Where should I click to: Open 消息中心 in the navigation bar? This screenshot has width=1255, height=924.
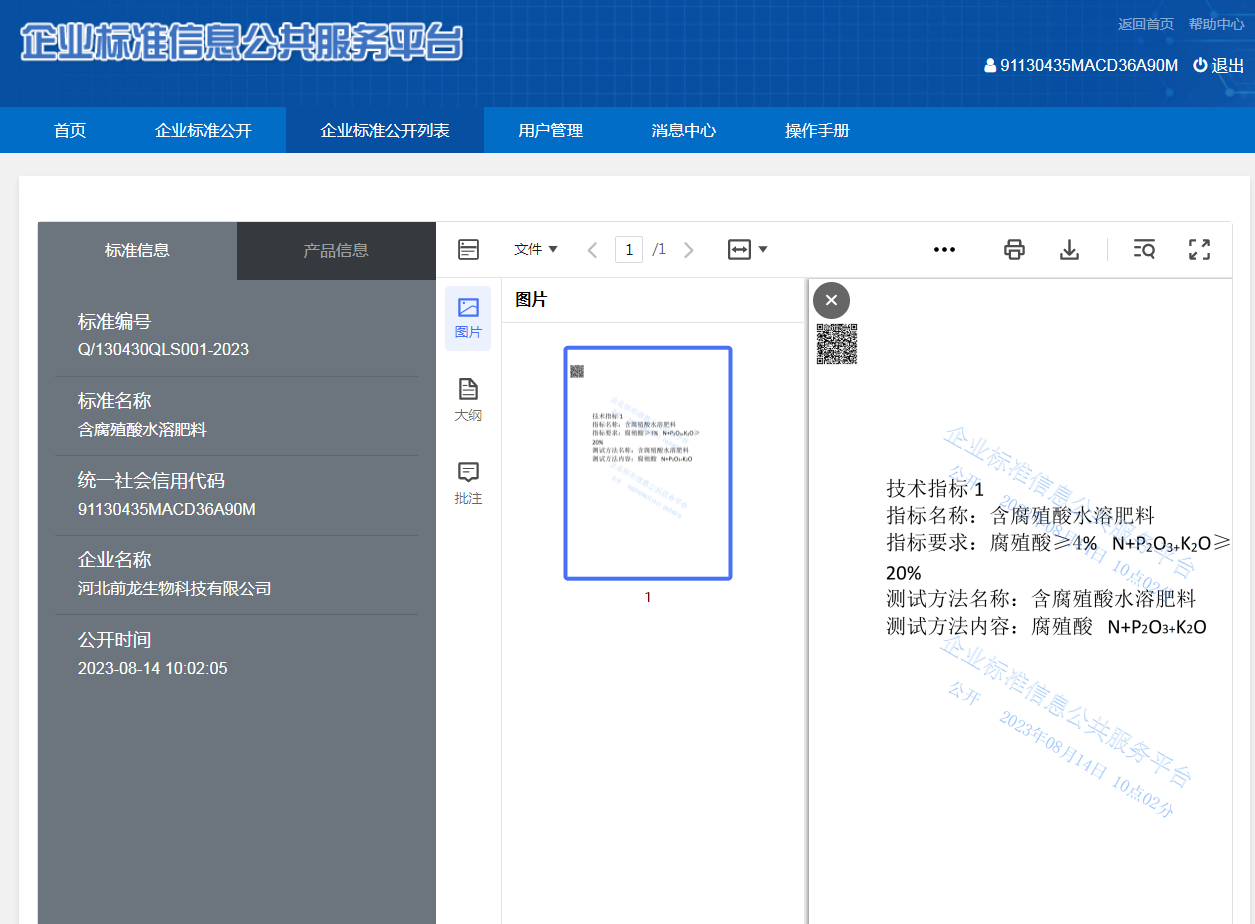coord(684,131)
